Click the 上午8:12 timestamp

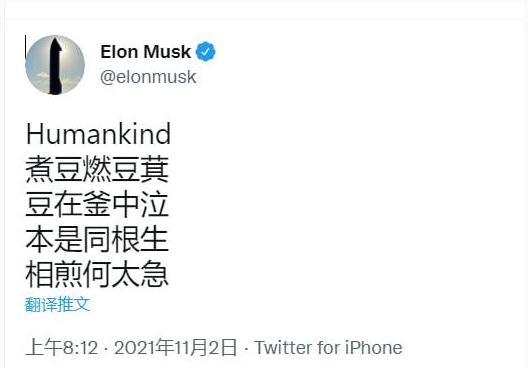pyautogui.click(x=61, y=347)
